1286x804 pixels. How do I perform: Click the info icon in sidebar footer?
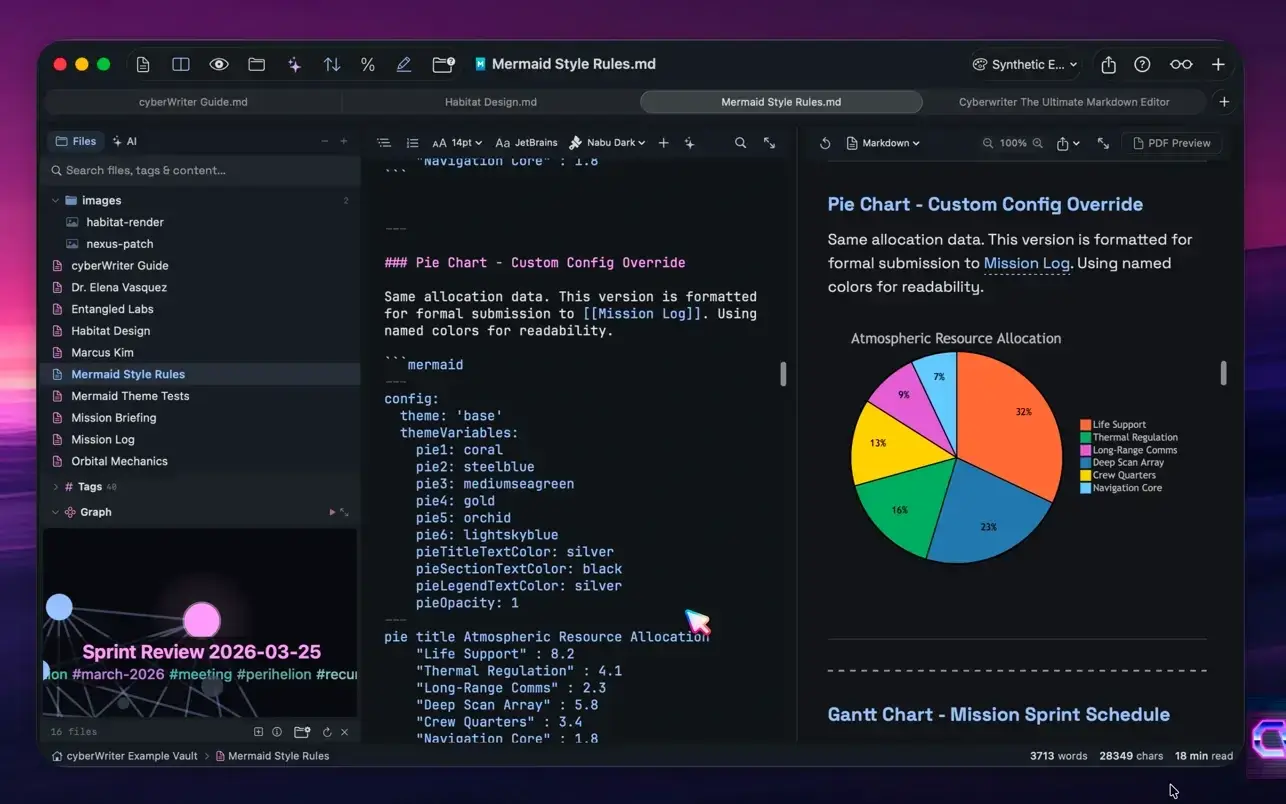tap(277, 732)
